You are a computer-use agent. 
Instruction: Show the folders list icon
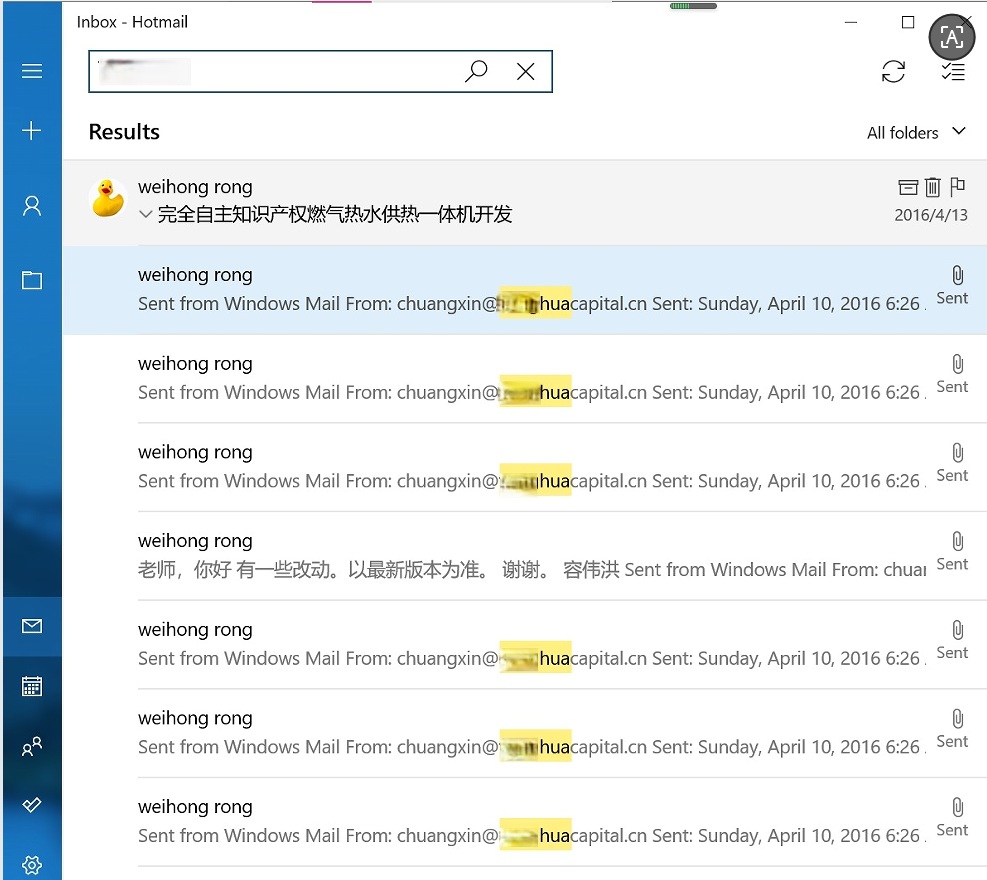pyautogui.click(x=32, y=280)
